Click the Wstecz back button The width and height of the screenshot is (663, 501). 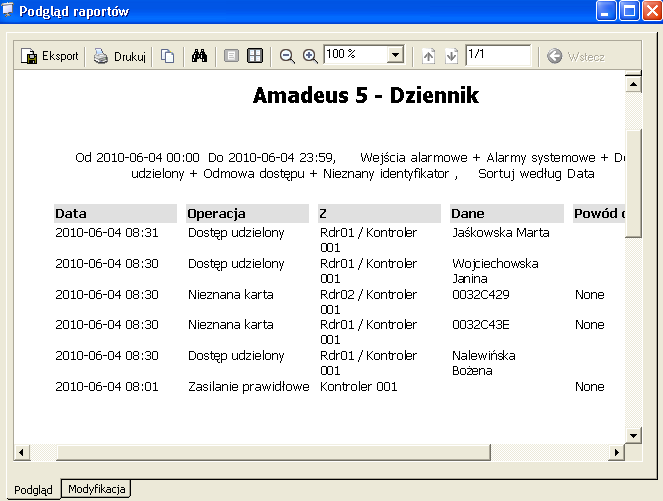575,56
